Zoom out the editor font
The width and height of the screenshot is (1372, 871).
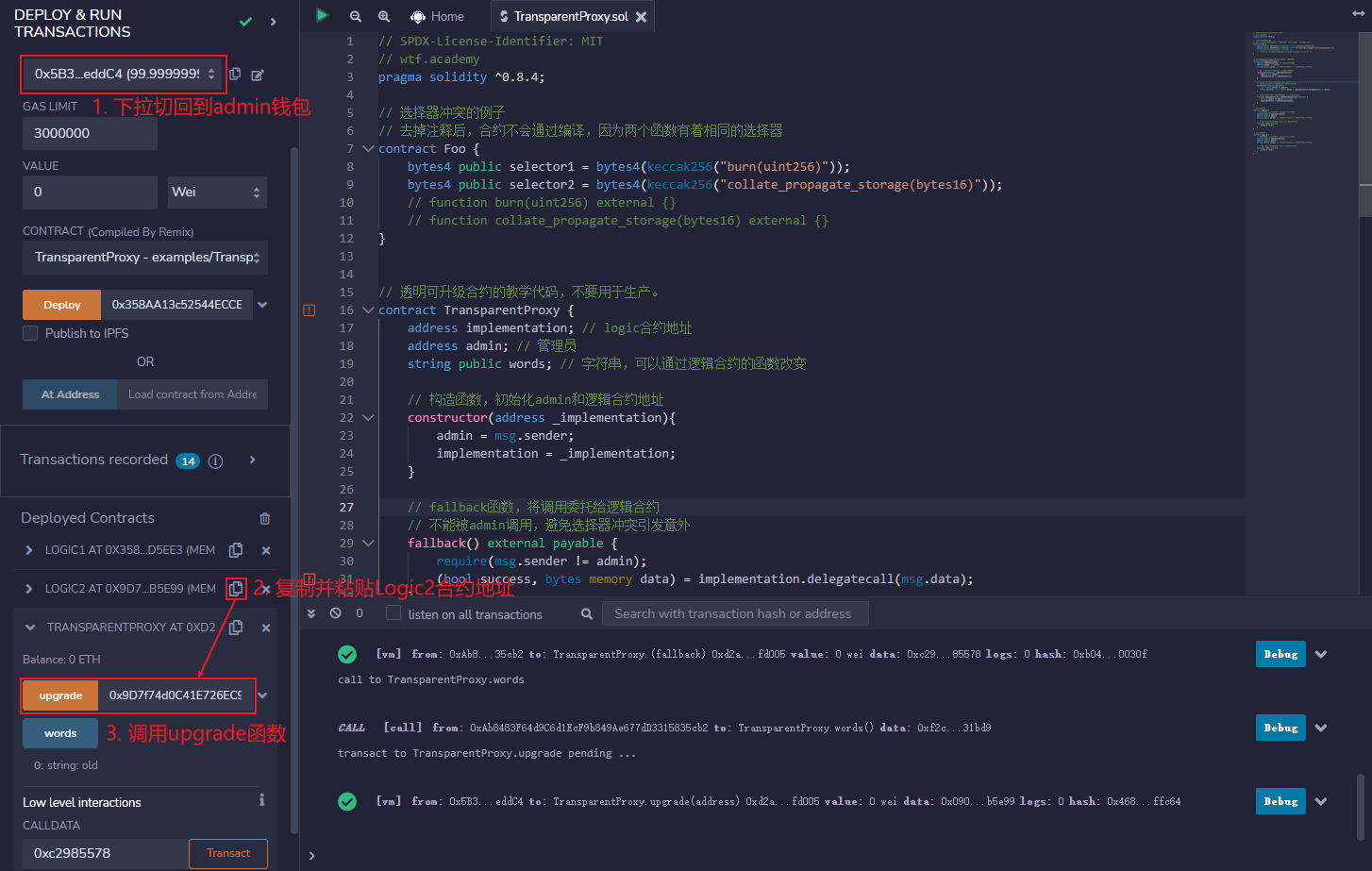(356, 16)
